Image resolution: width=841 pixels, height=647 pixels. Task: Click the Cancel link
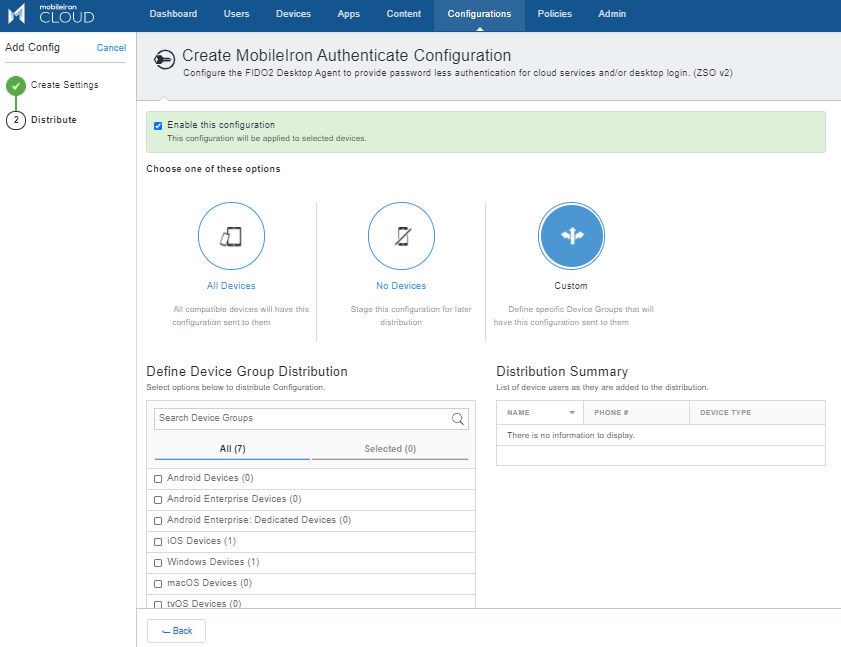click(x=111, y=48)
